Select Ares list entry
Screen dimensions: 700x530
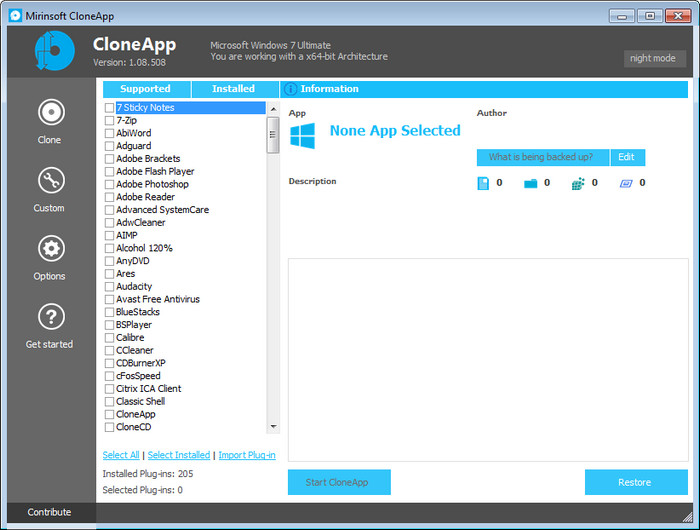[125, 274]
